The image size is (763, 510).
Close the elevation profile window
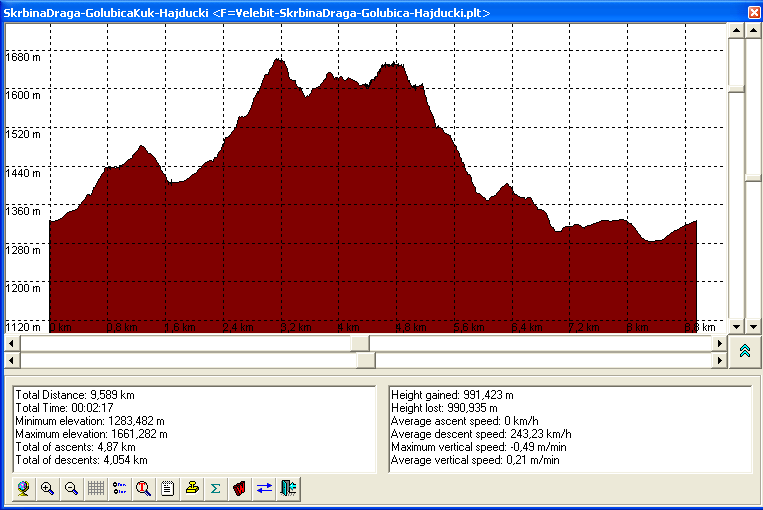point(753,11)
